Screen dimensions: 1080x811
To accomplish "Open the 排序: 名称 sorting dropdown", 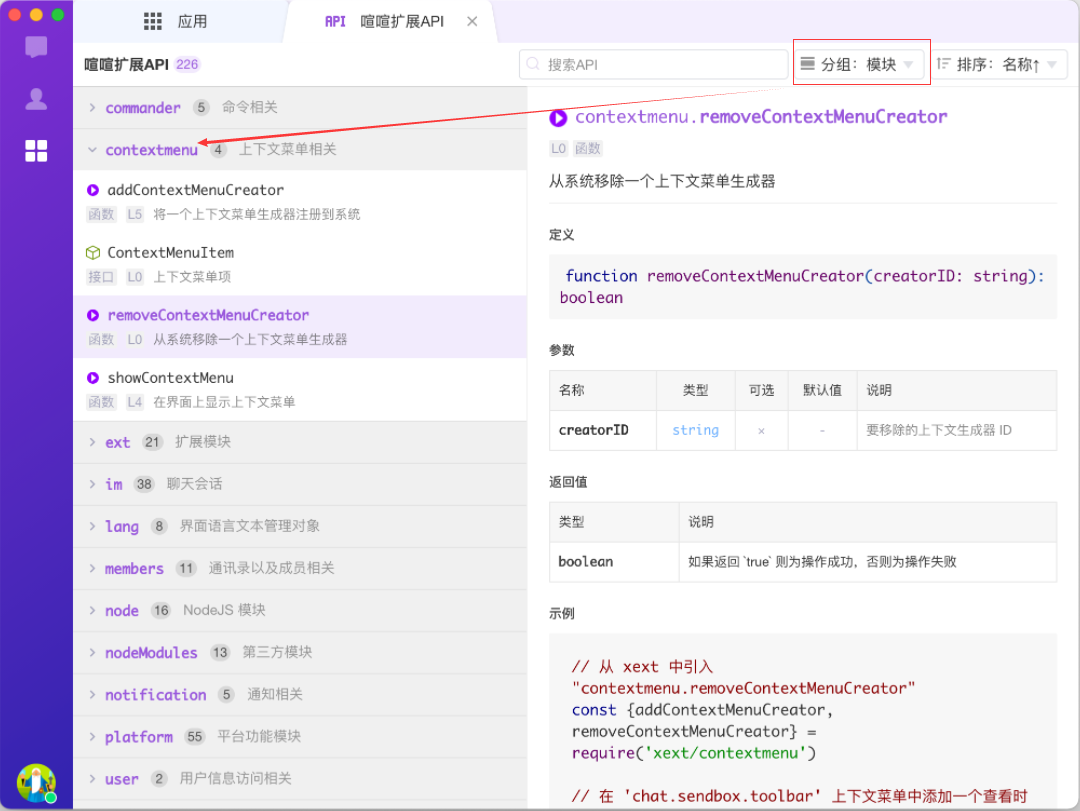I will pyautogui.click(x=997, y=65).
